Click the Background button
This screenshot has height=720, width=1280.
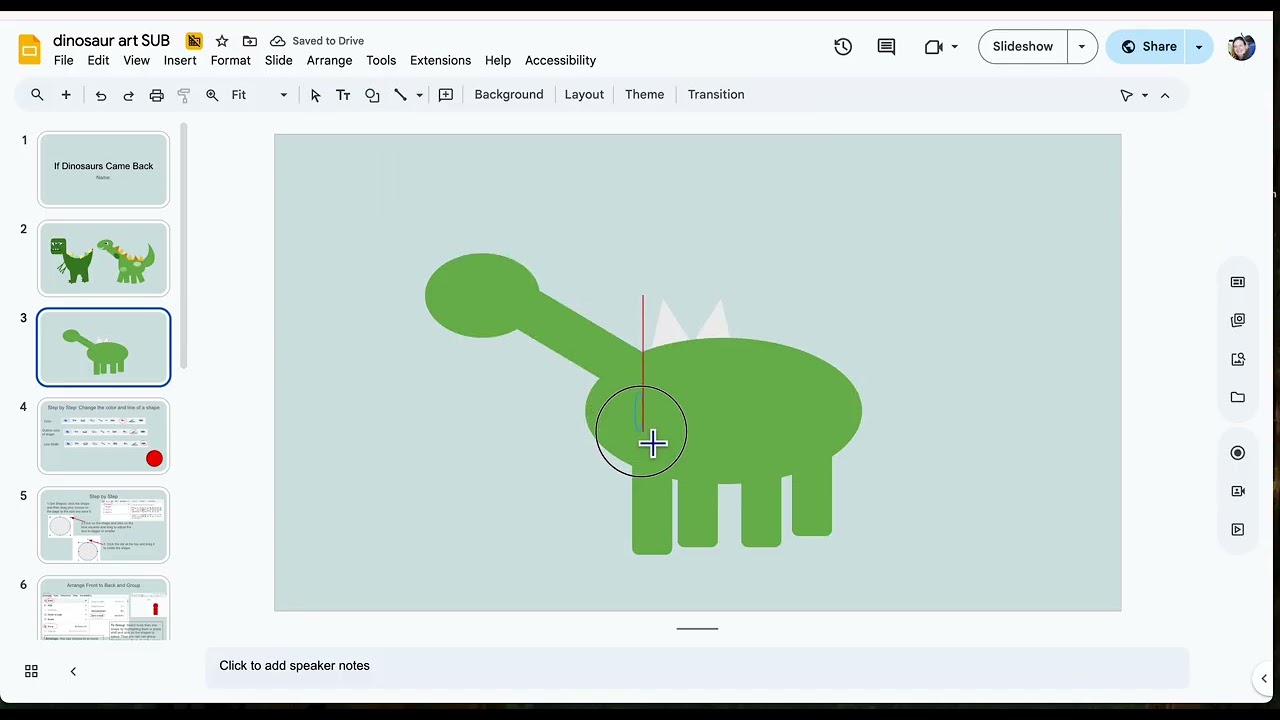click(x=509, y=94)
